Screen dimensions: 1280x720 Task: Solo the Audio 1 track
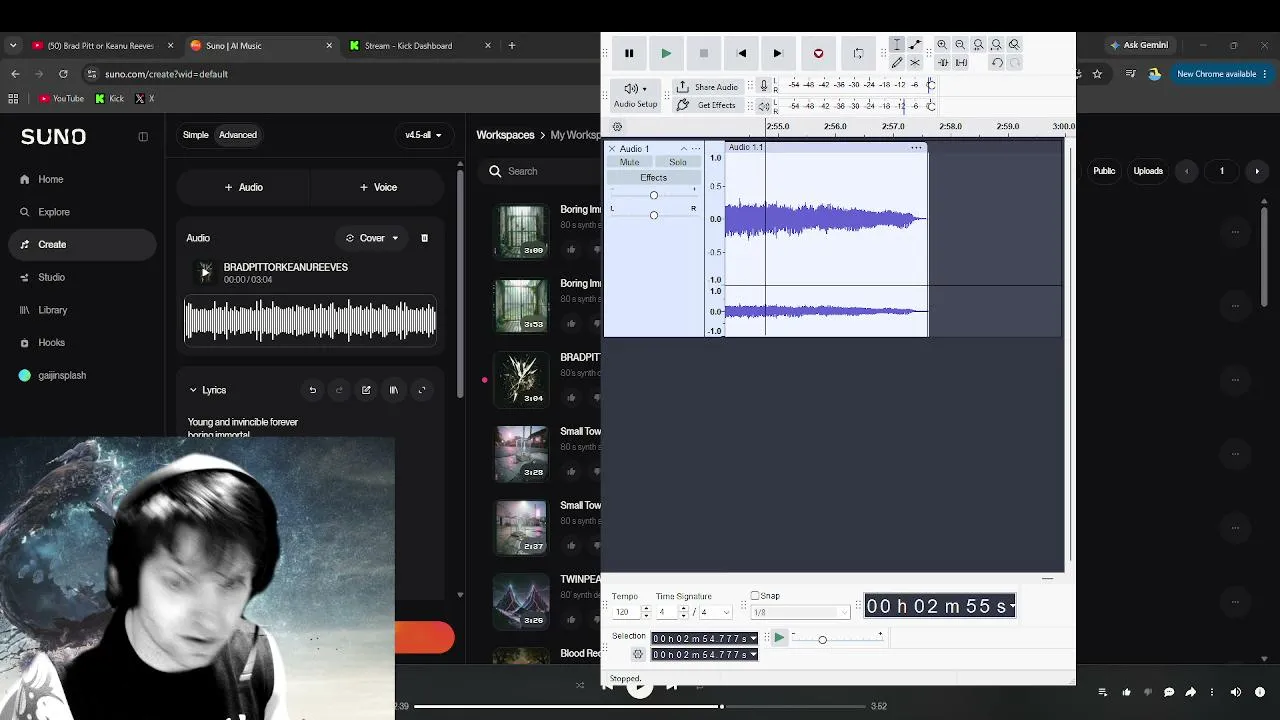point(678,162)
